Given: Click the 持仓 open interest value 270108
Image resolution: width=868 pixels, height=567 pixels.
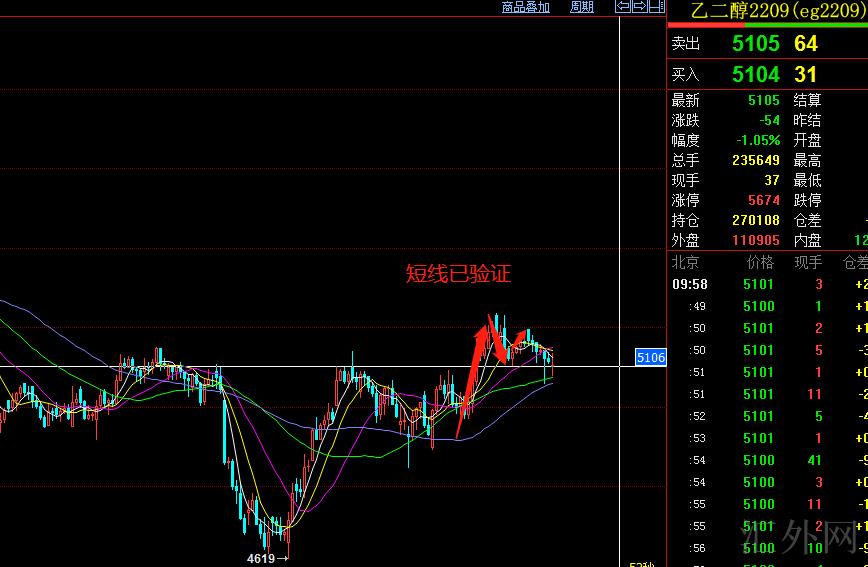Looking at the screenshot, I should click(x=756, y=220).
